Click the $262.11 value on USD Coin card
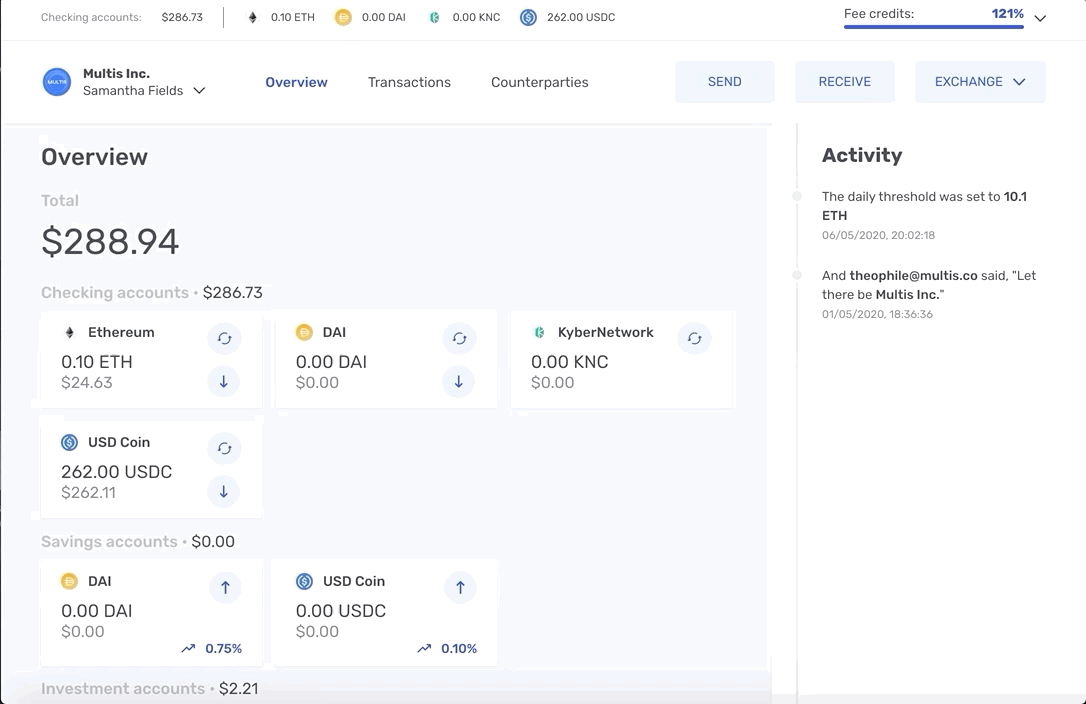The width and height of the screenshot is (1086, 704). click(88, 493)
